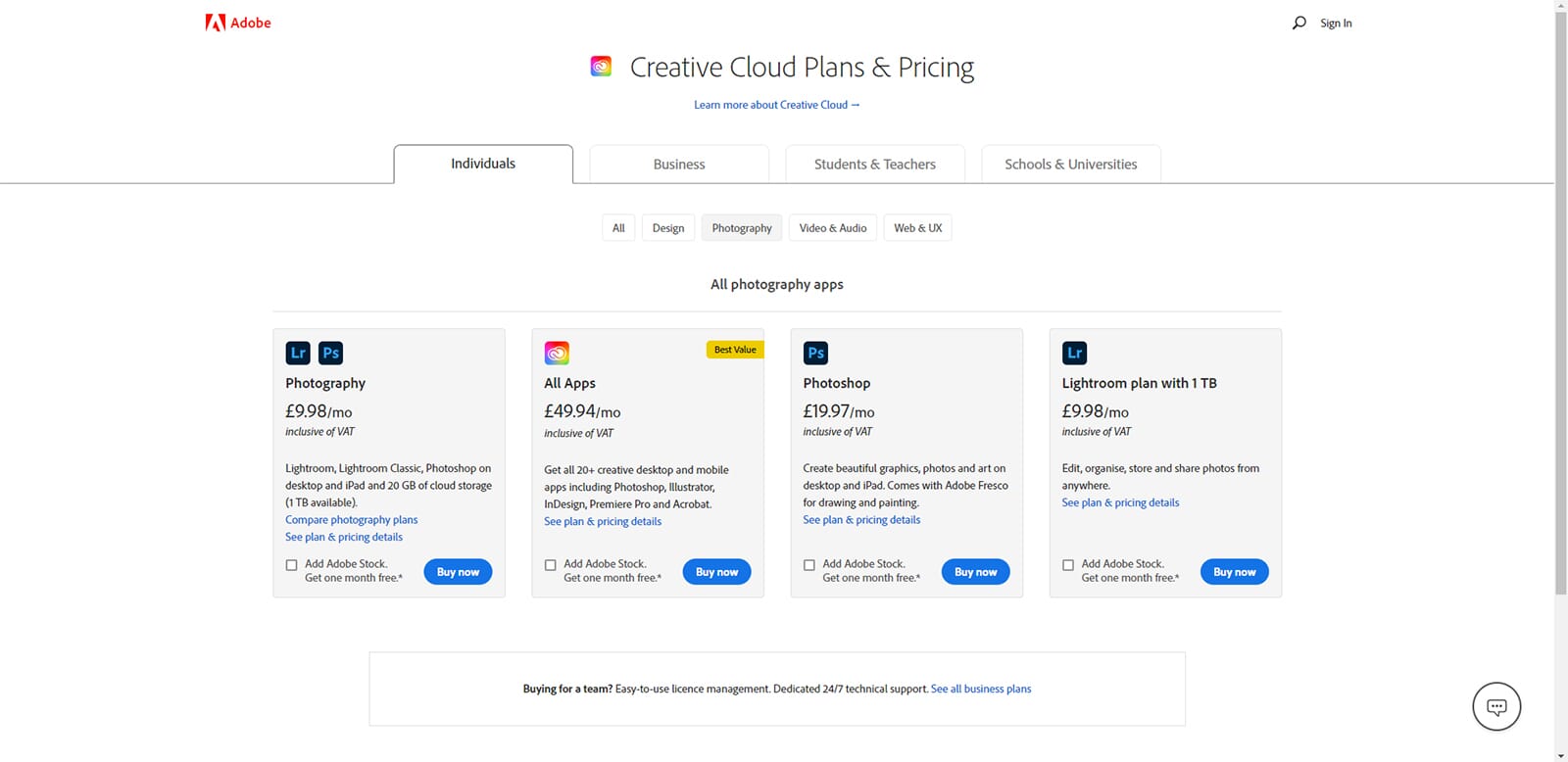Switch to the Business tab

click(679, 164)
